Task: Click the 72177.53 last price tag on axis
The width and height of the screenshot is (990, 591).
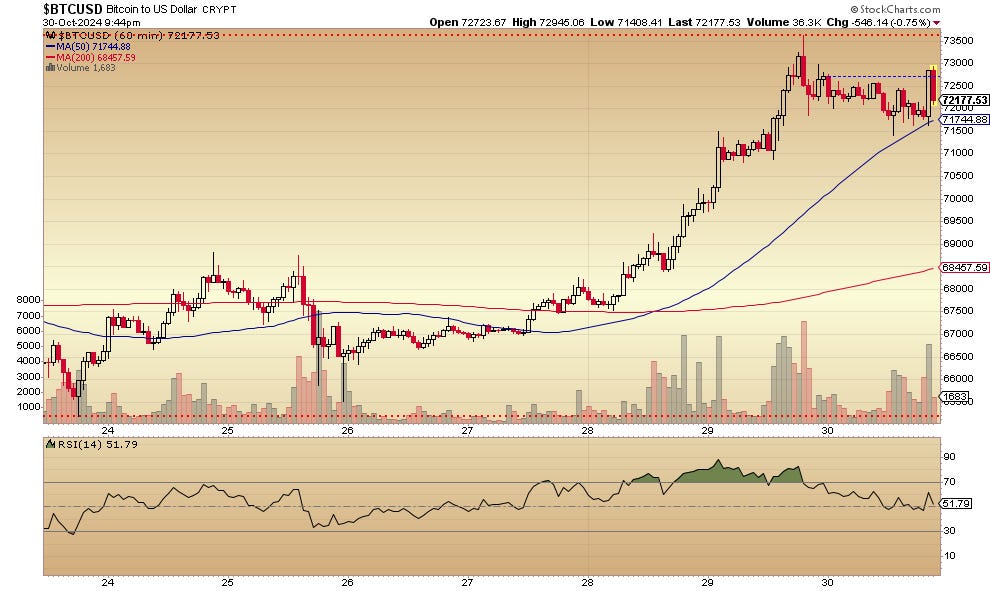Action: [x=964, y=100]
